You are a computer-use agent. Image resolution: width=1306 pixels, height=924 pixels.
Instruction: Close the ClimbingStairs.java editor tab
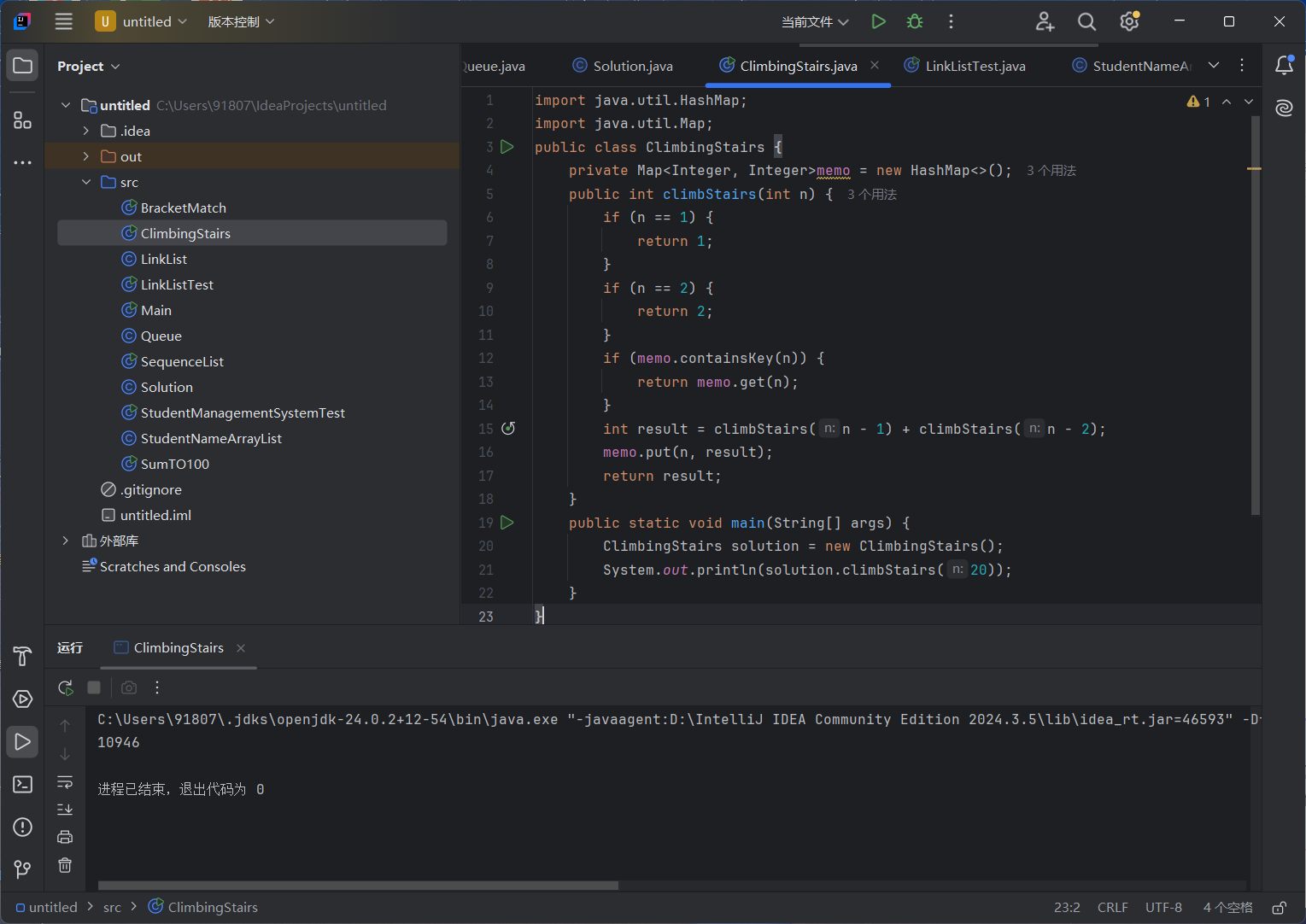click(875, 65)
